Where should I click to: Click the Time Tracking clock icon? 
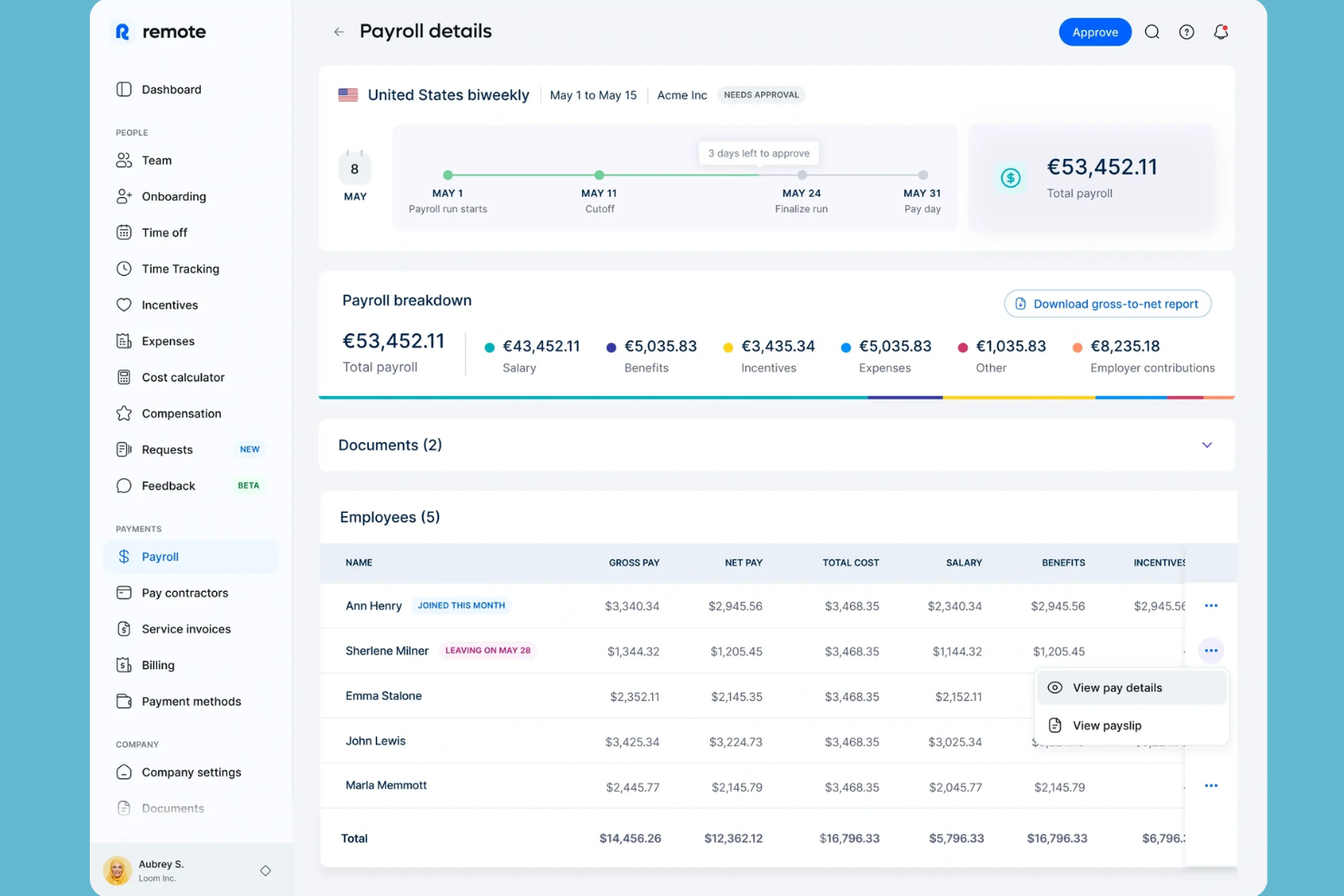pyautogui.click(x=124, y=269)
